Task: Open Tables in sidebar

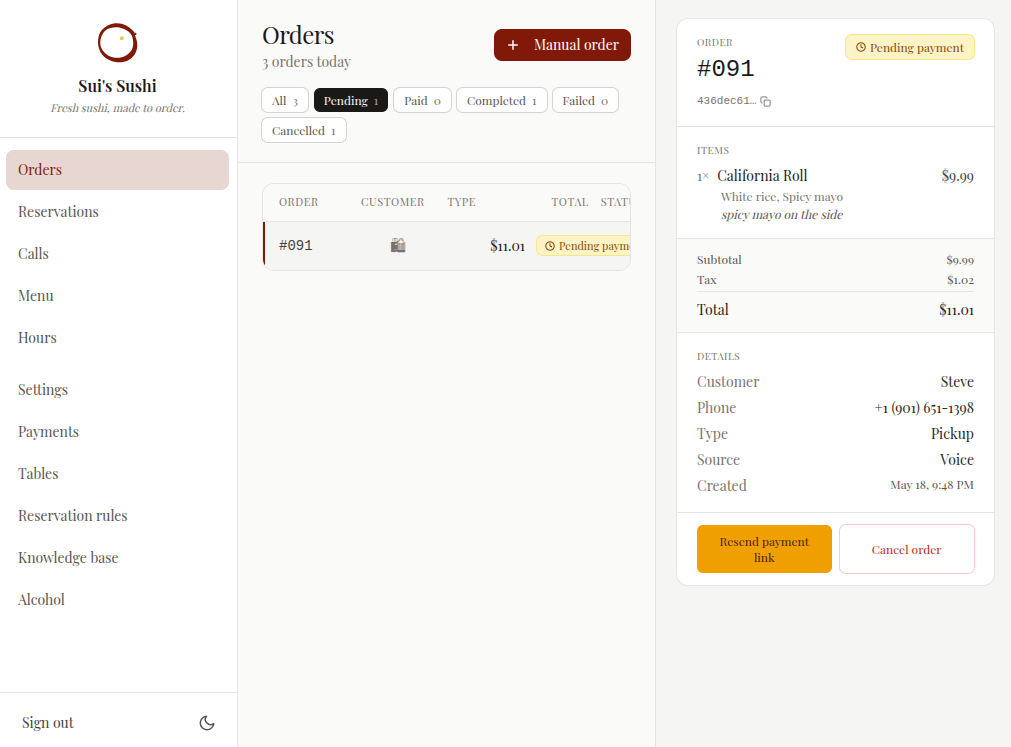Action: coord(117,474)
